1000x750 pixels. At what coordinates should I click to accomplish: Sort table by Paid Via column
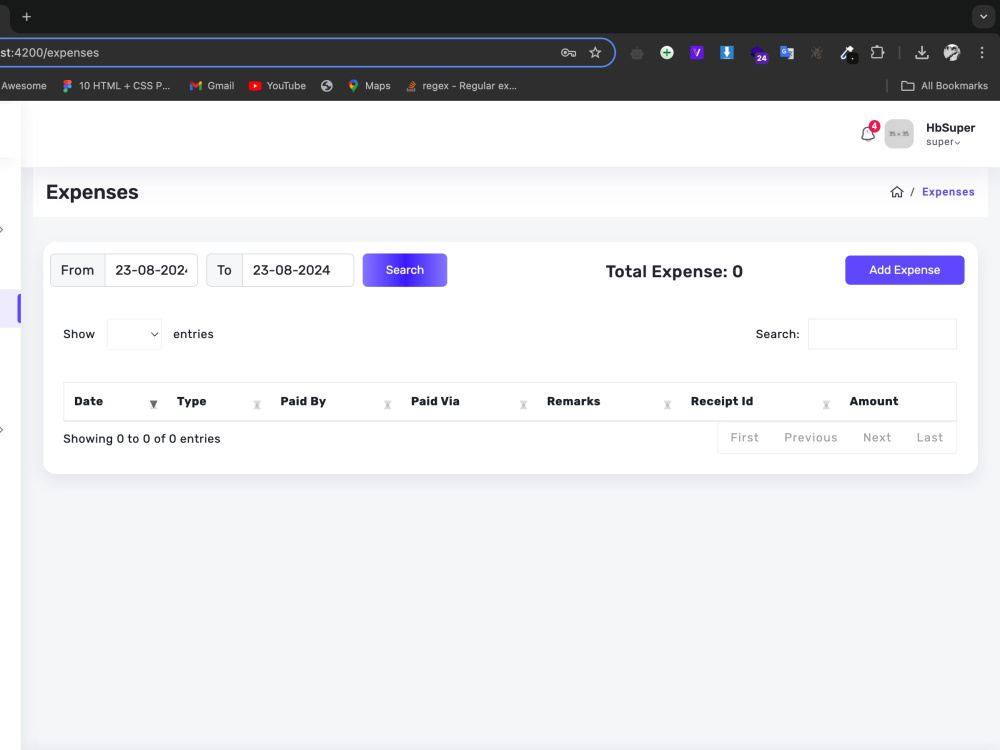(x=469, y=402)
